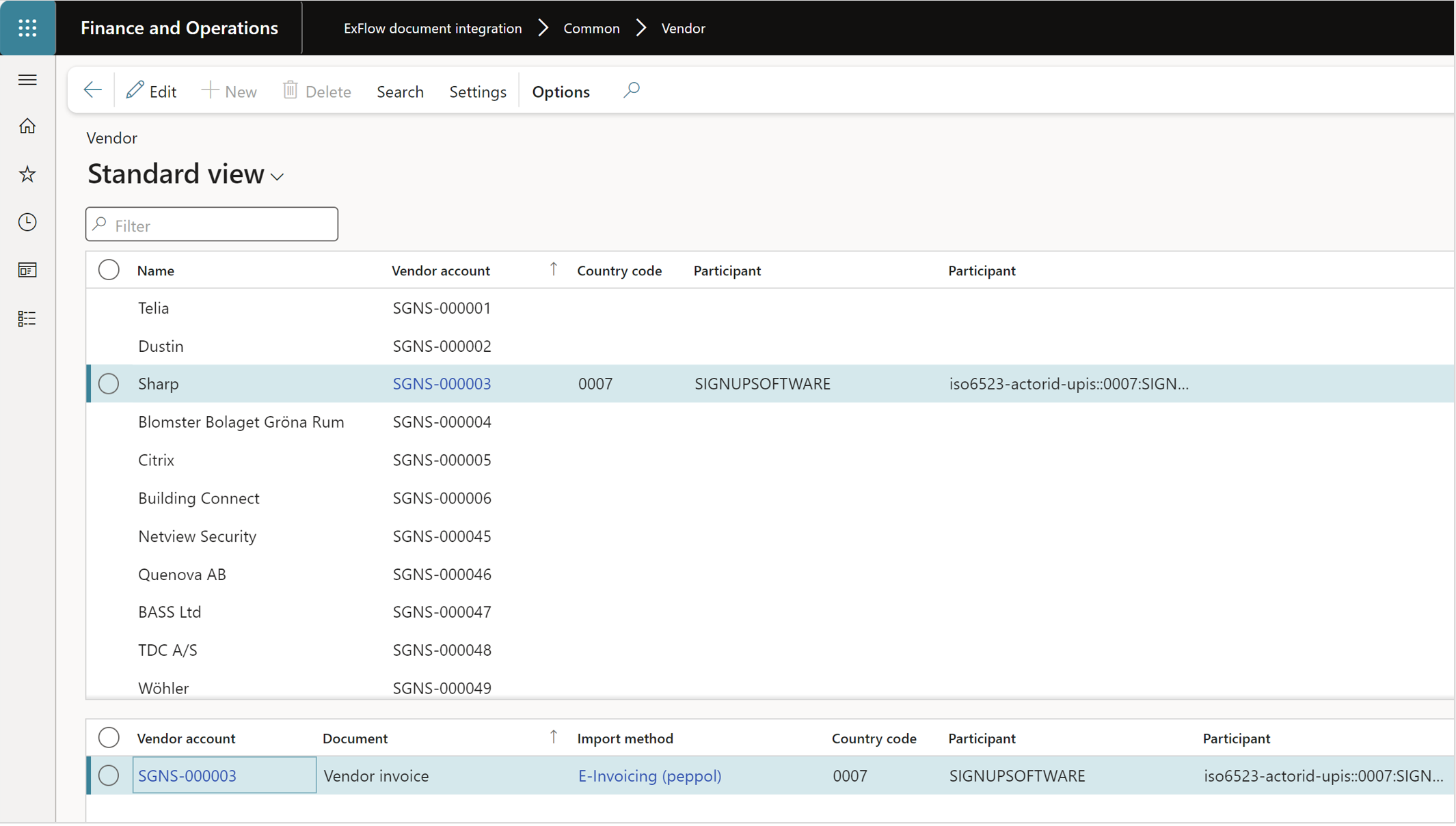Select the Netview Security row
Image resolution: width=1456 pixels, height=826 pixels.
click(x=770, y=536)
